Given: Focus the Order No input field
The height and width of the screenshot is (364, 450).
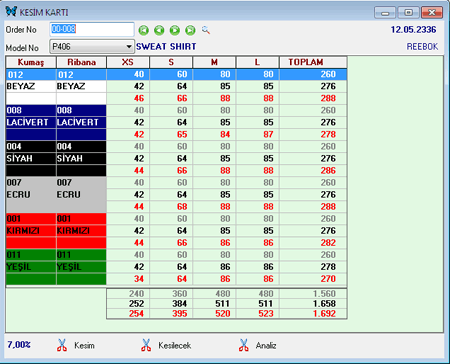Looking at the screenshot, I should [x=92, y=29].
